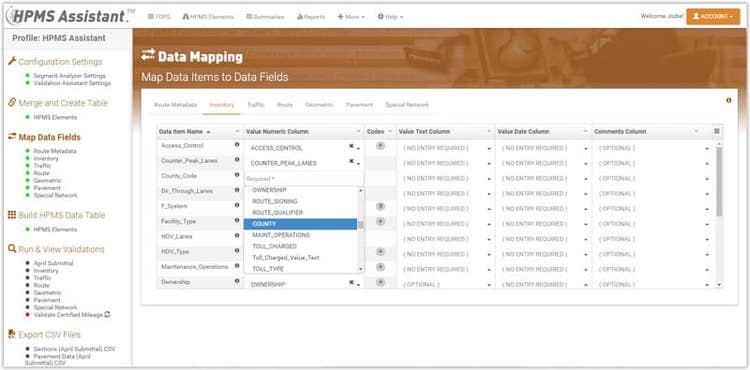Open the Value Text Column header menu arrow
The height and width of the screenshot is (370, 750).
(x=489, y=131)
